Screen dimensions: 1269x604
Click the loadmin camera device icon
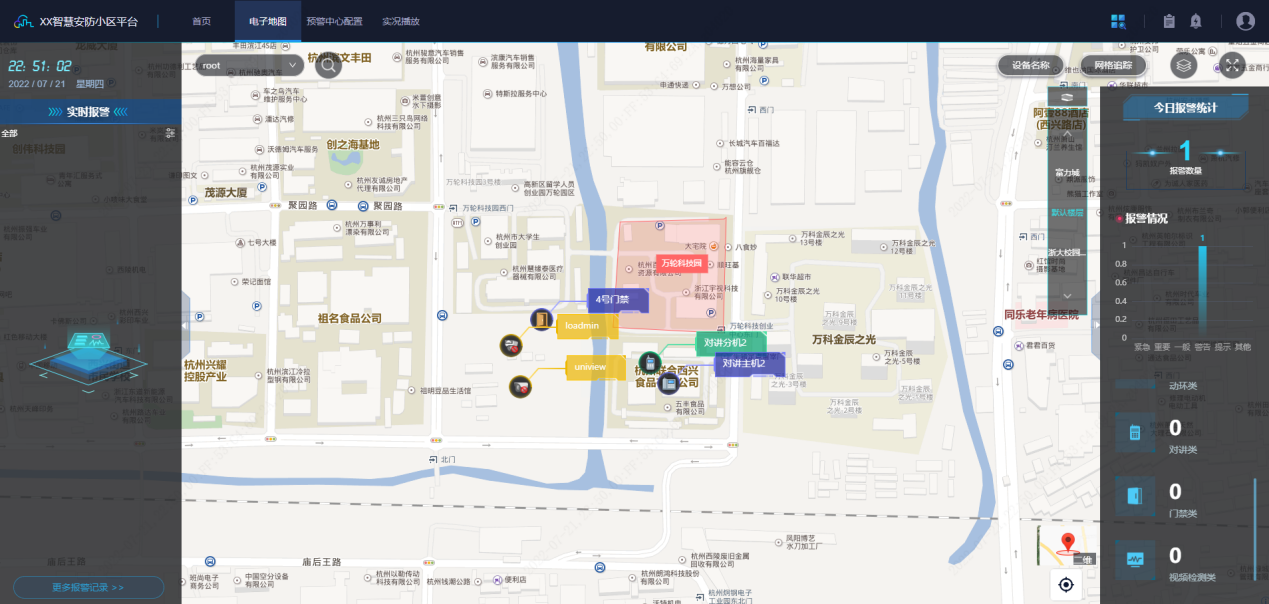511,345
